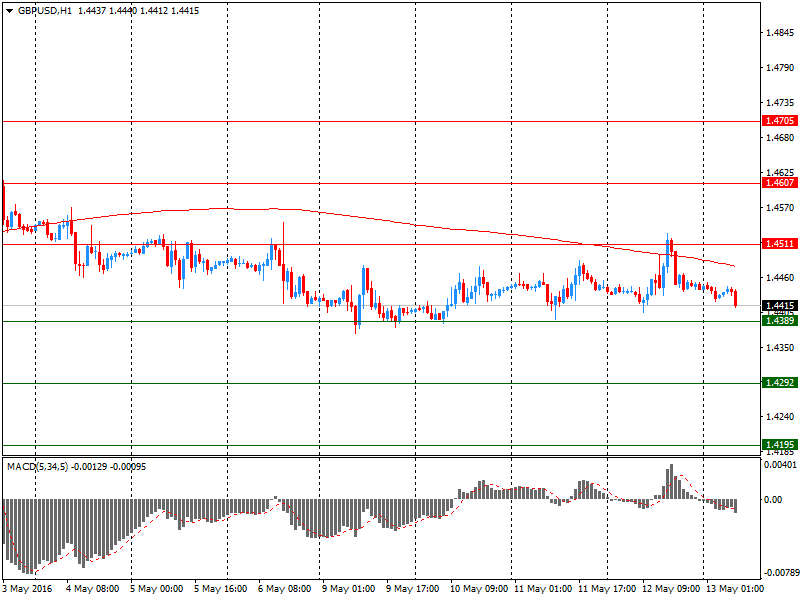Click the 10 May 09:00 time axis label
The image size is (800, 600).
coord(479,589)
